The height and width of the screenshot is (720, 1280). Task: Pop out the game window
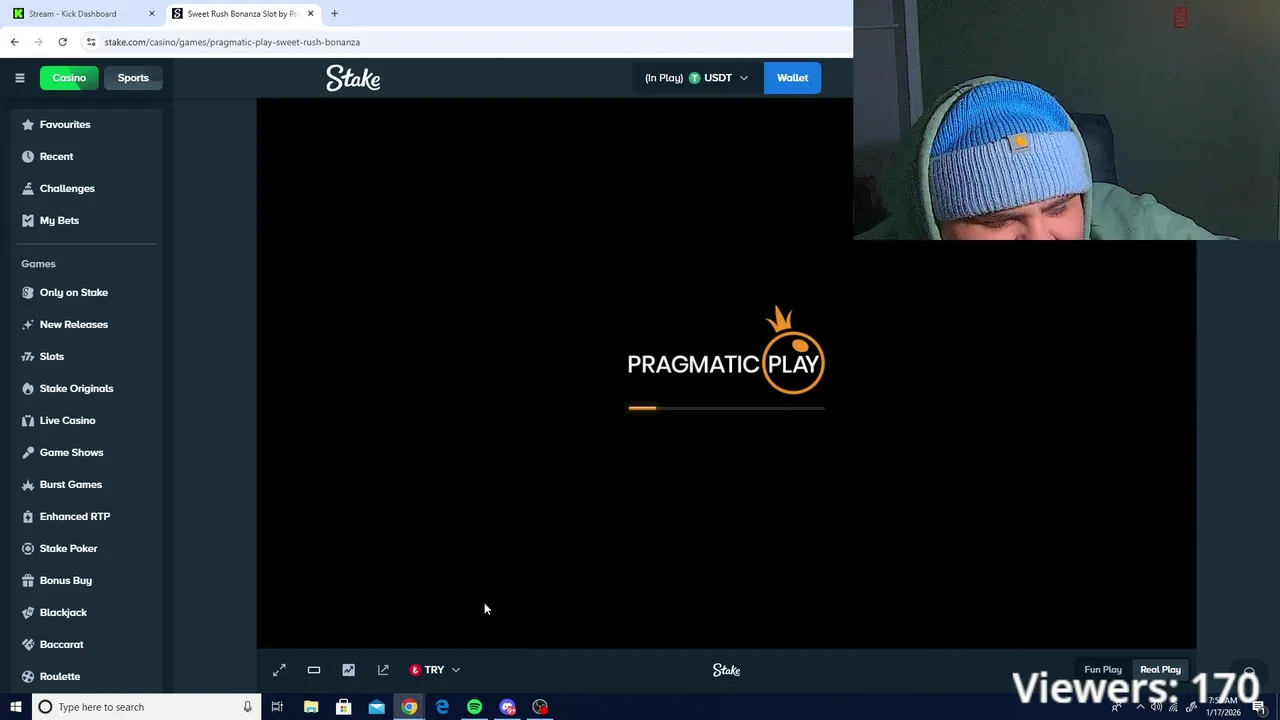tap(383, 670)
